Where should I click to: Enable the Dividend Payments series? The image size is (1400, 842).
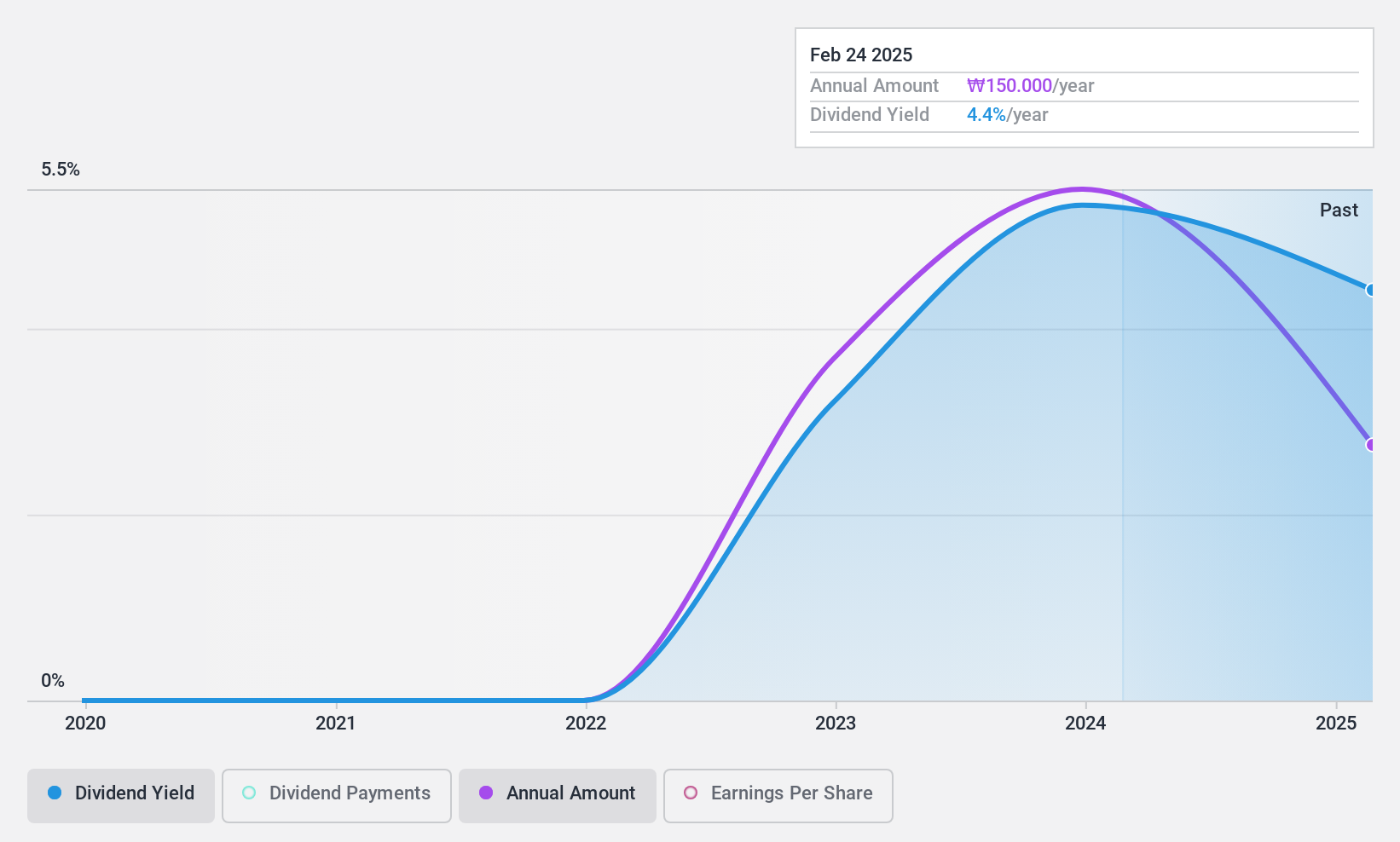click(x=337, y=796)
